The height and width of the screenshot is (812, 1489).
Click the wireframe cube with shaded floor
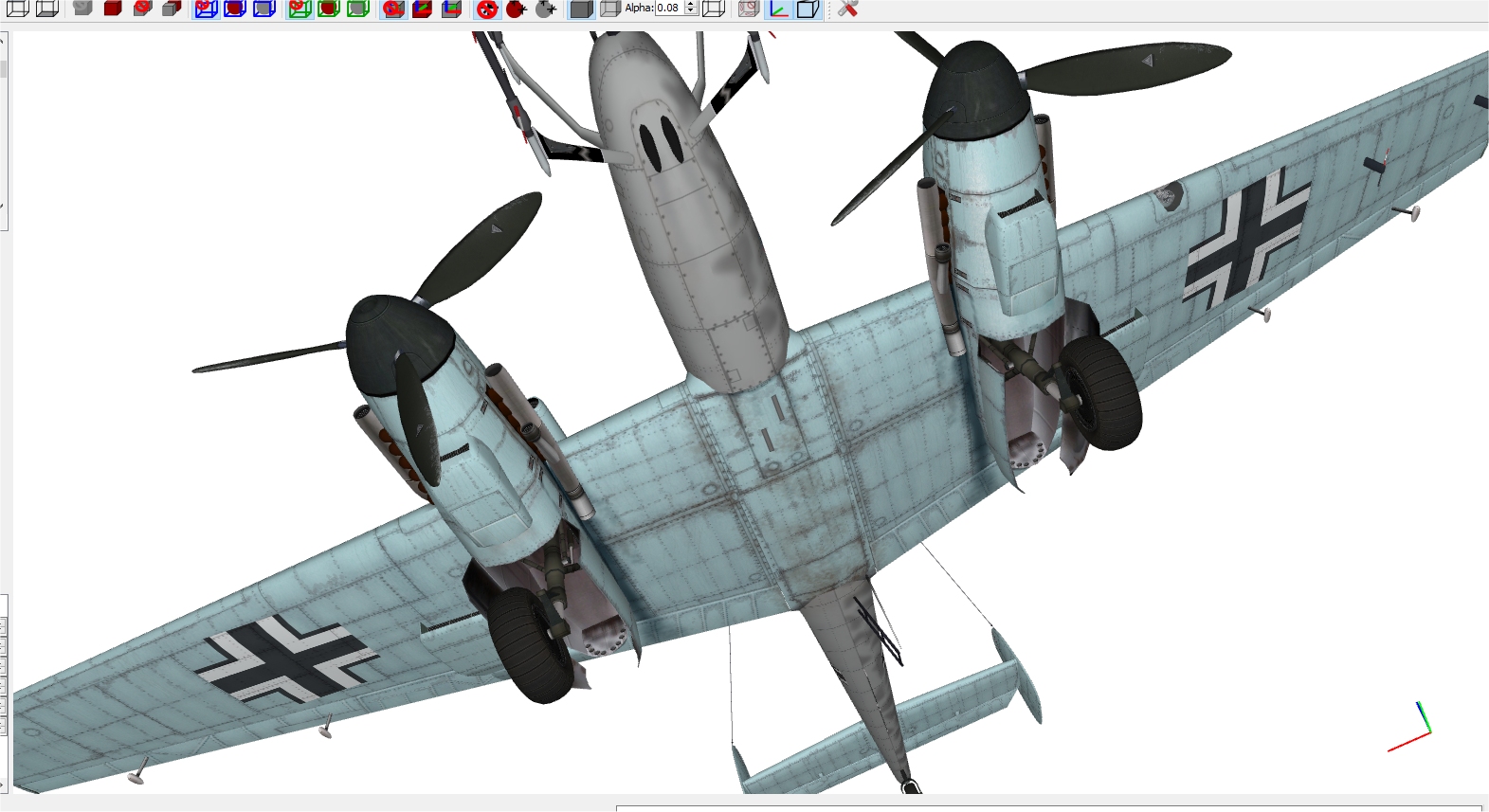(x=47, y=9)
